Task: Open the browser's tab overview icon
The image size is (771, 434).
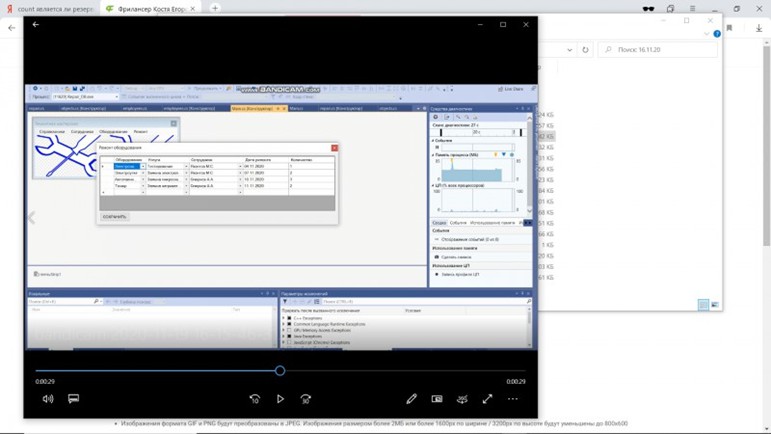Action: 670,9
